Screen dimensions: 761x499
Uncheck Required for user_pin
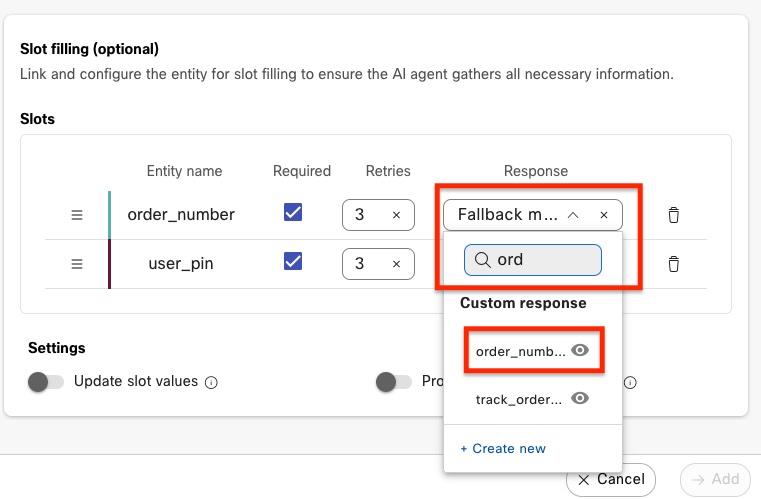pos(293,261)
